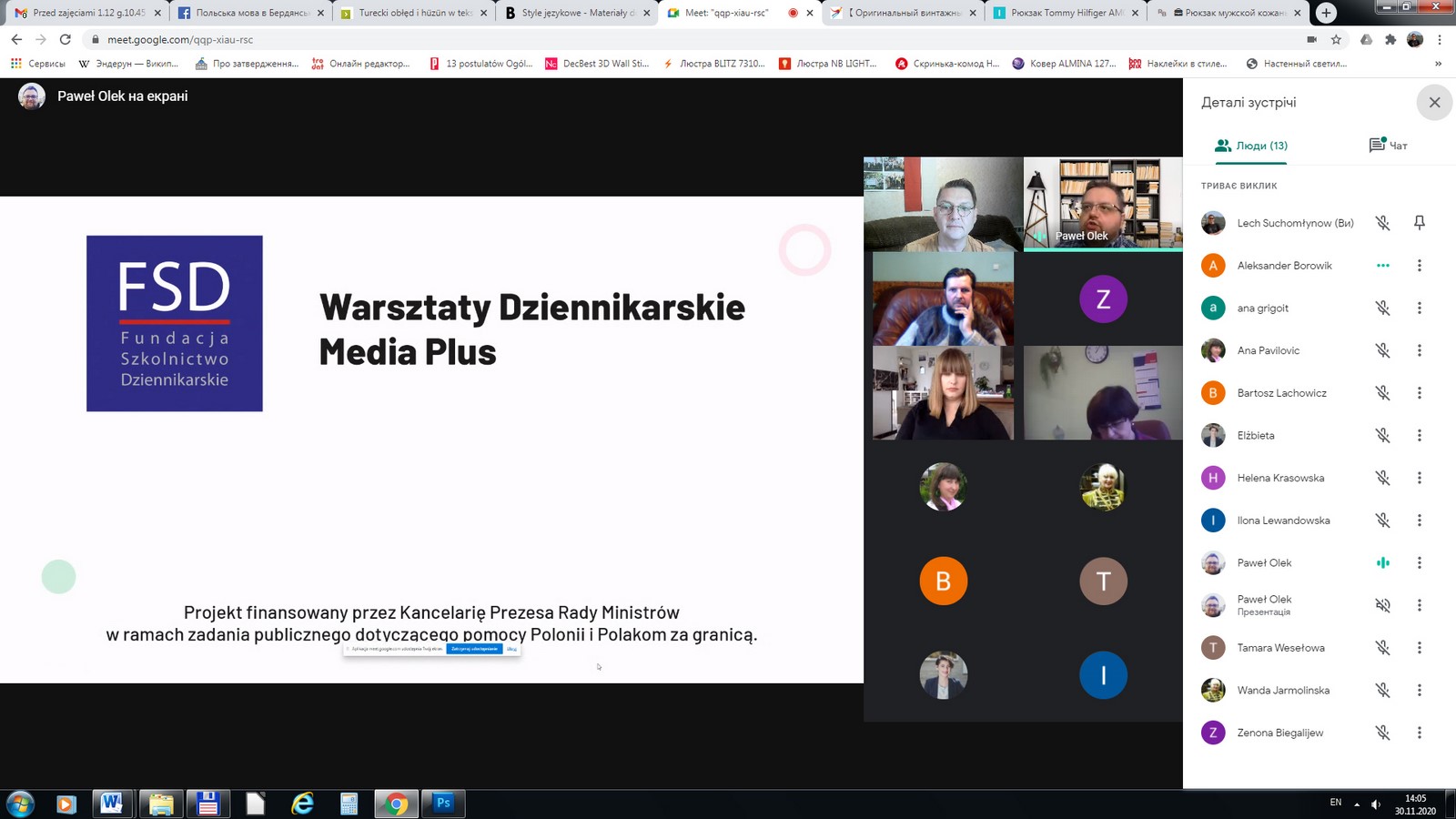Screen dimensions: 1456x819
Task: Open more options for Tamara Wesełowa
Action: (1419, 648)
